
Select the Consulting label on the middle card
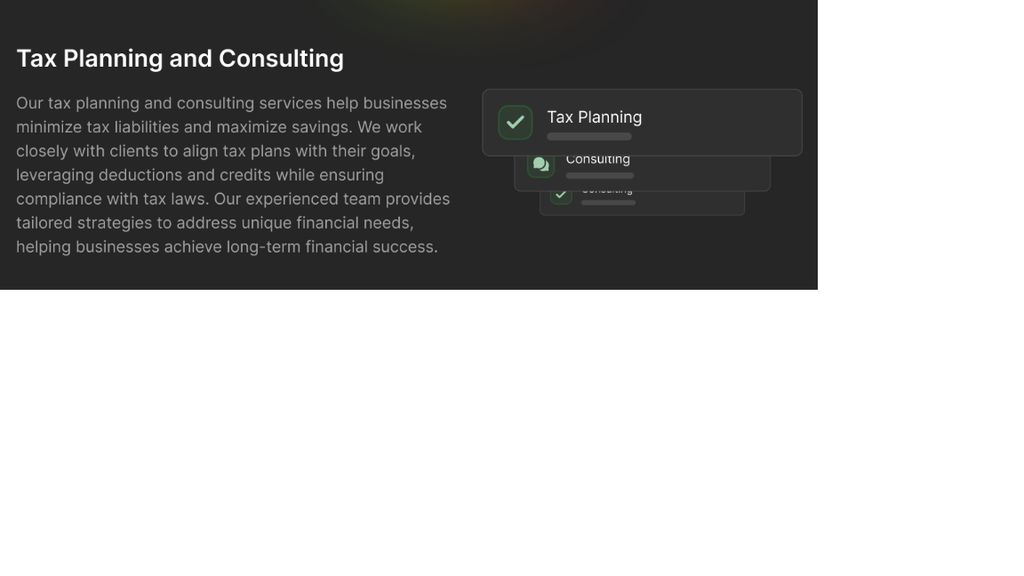coord(598,160)
